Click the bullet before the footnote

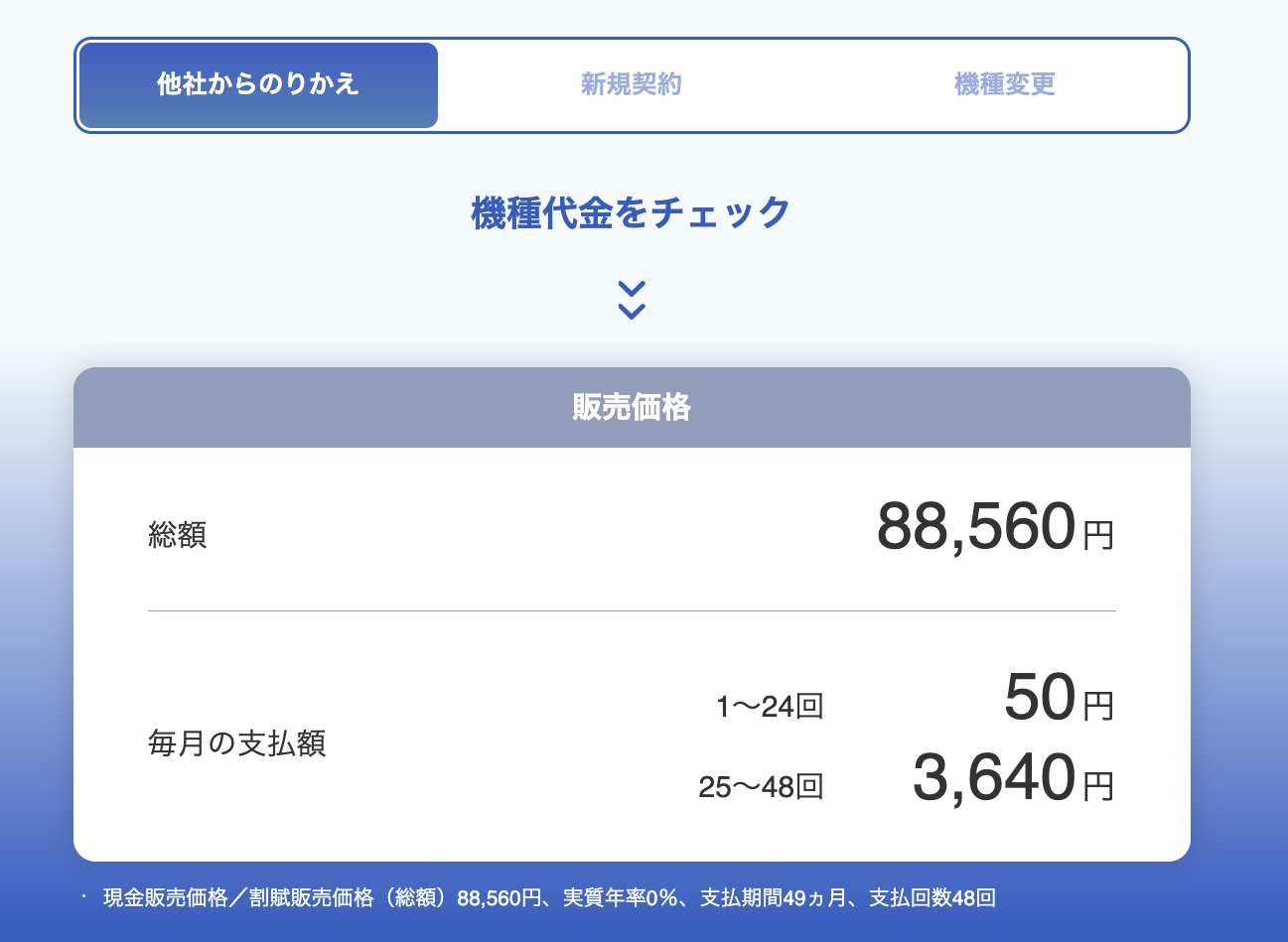coord(85,896)
